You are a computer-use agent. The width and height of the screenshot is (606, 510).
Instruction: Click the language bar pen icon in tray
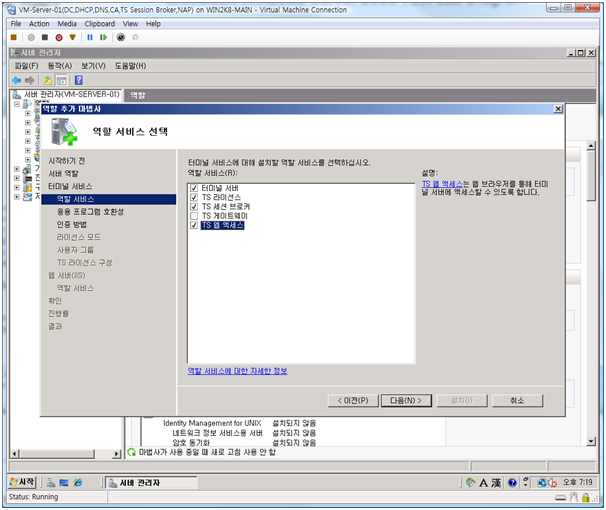pos(470,483)
